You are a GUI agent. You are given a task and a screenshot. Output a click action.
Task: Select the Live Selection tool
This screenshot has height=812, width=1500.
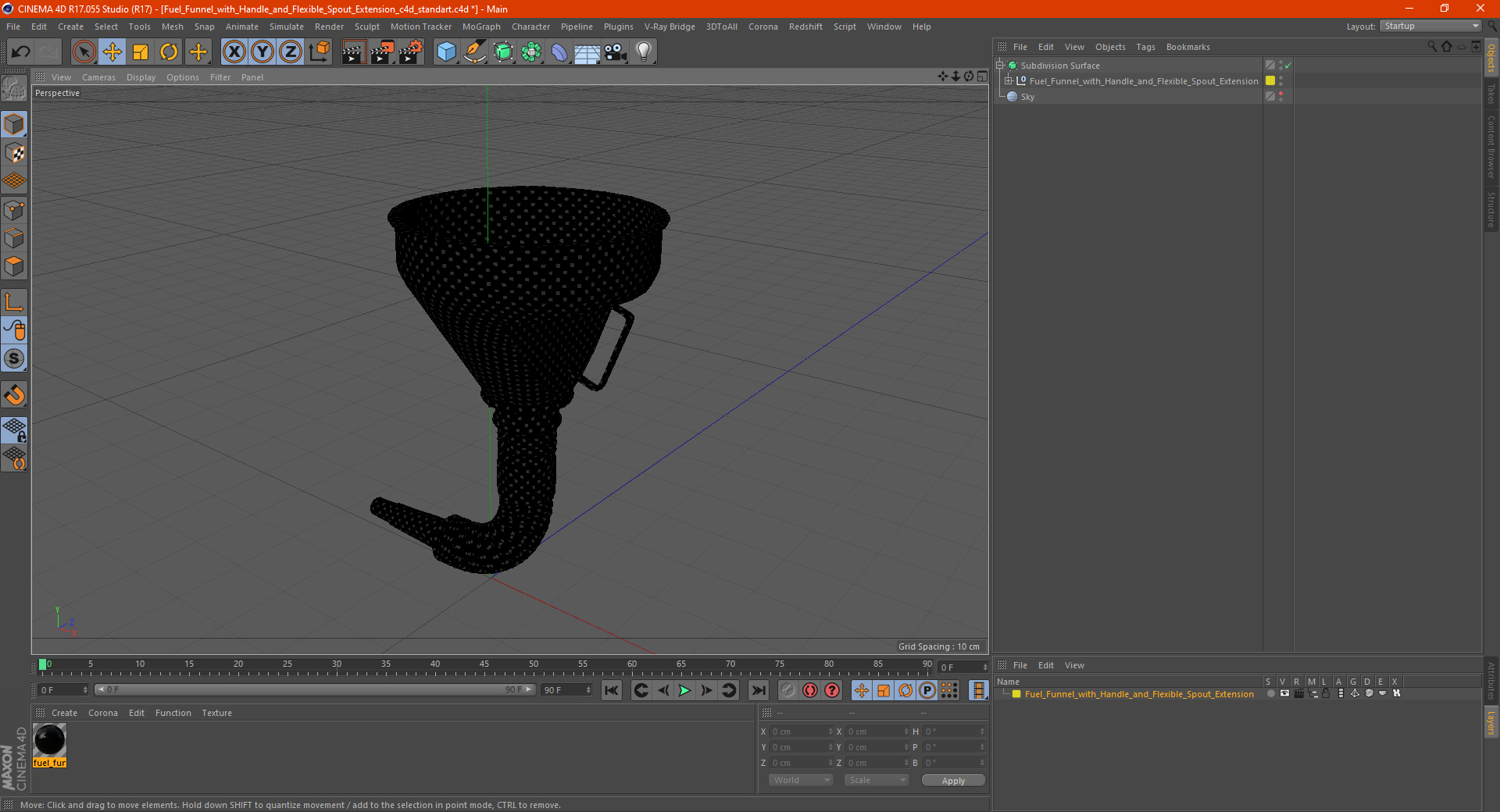(84, 52)
